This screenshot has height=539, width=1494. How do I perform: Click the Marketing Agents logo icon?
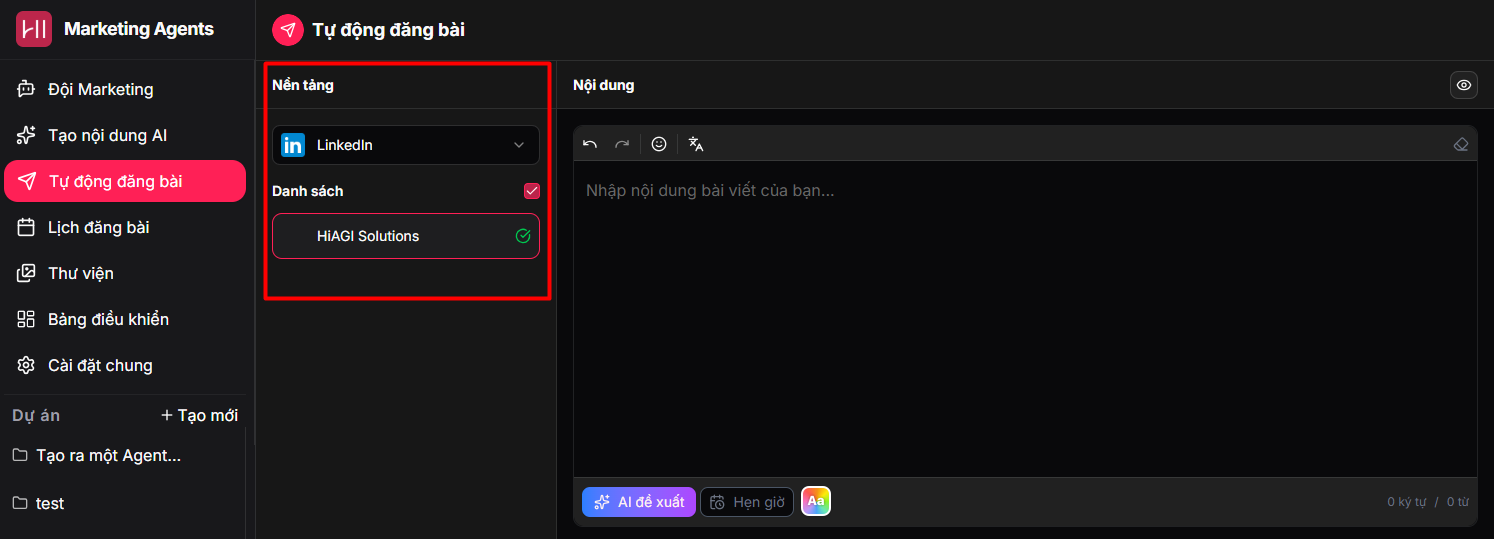34,29
